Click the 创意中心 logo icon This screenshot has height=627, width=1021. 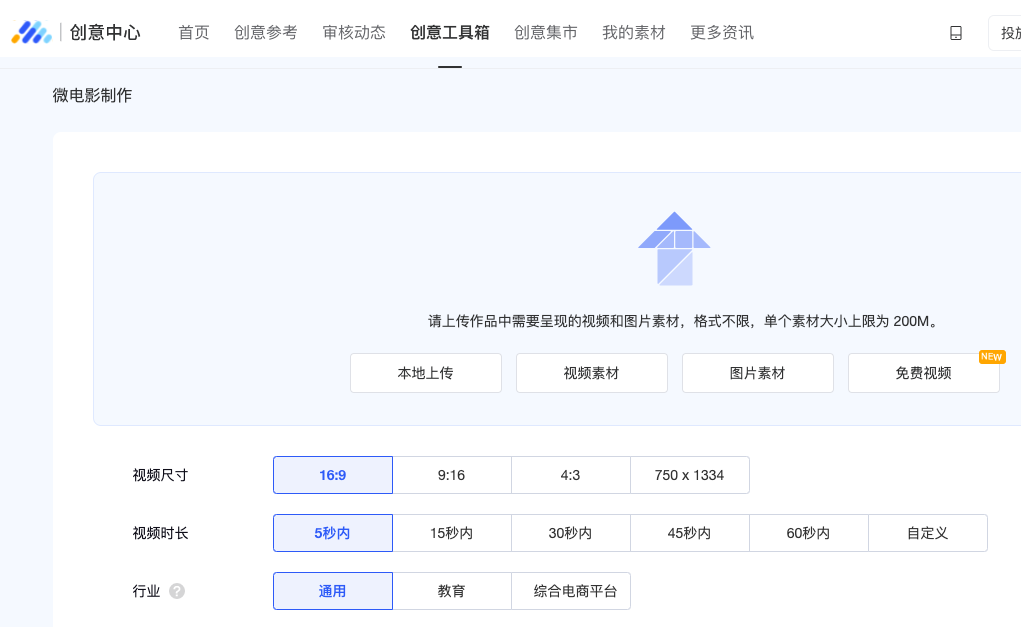(x=31, y=32)
